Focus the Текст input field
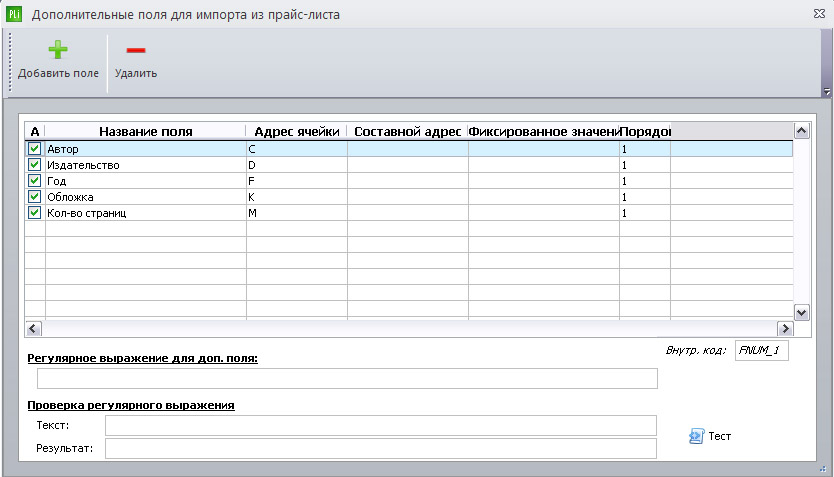 [x=381, y=425]
